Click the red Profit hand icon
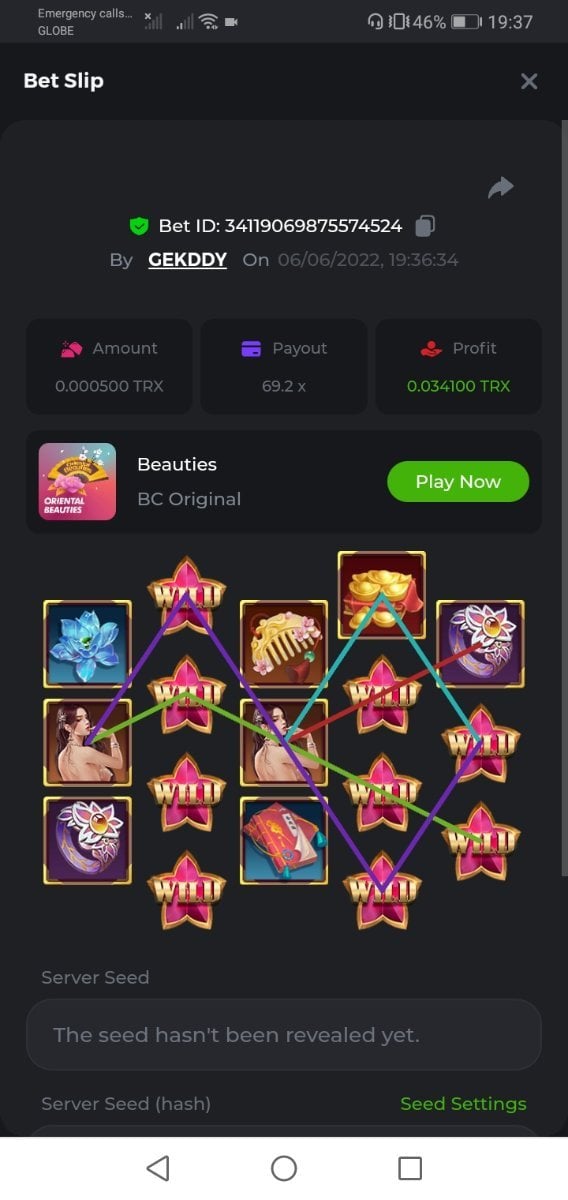 [431, 348]
